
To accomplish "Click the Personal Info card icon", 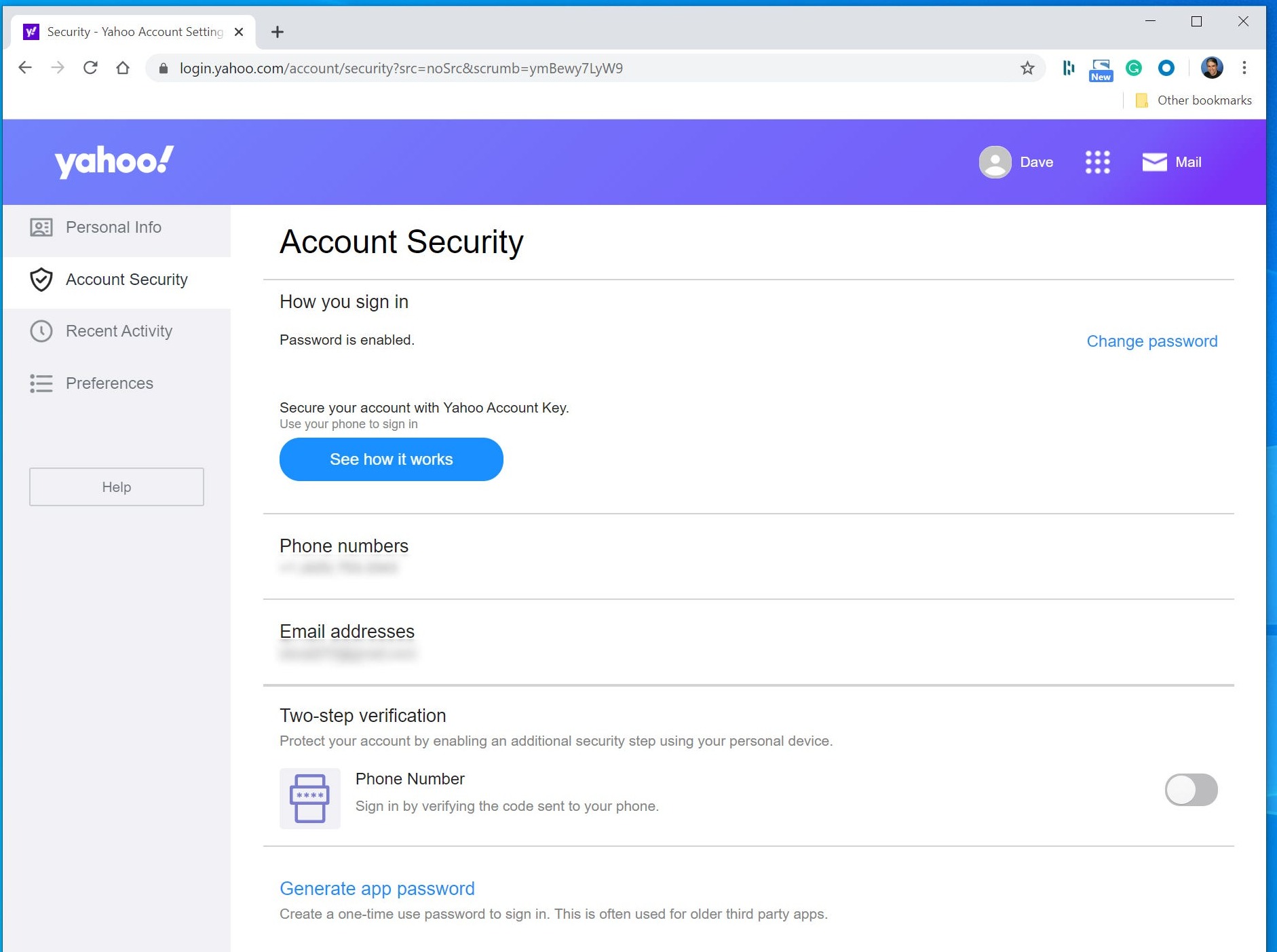I will click(x=41, y=227).
